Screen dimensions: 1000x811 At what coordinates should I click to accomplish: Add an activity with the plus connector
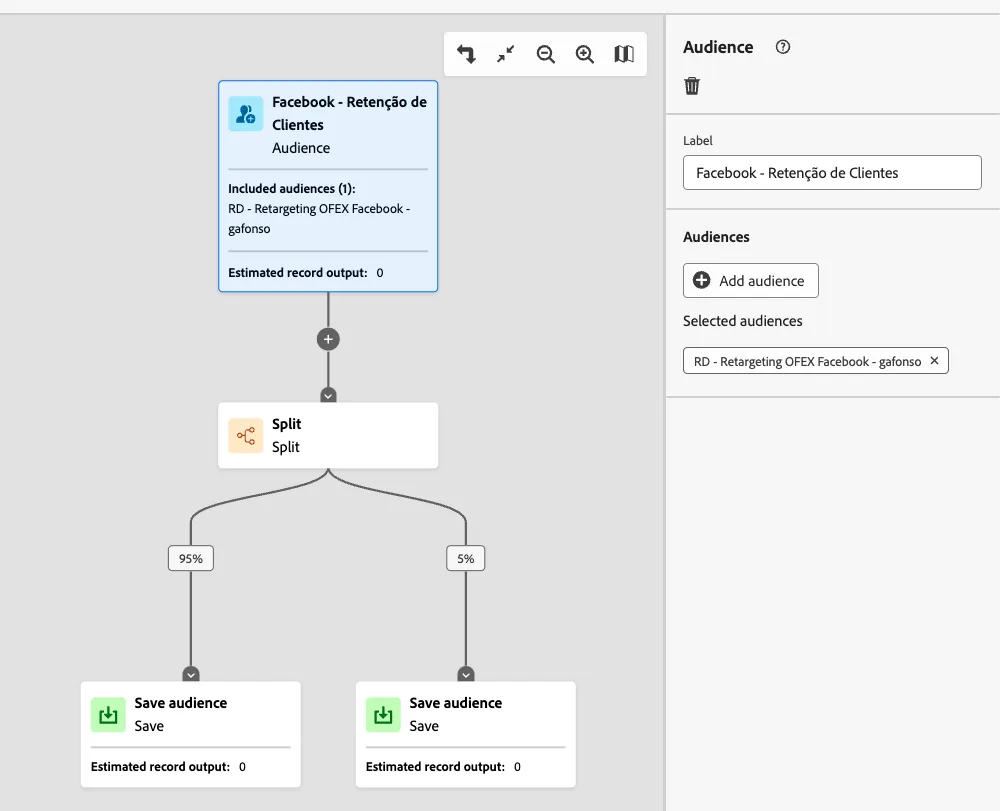point(328,339)
